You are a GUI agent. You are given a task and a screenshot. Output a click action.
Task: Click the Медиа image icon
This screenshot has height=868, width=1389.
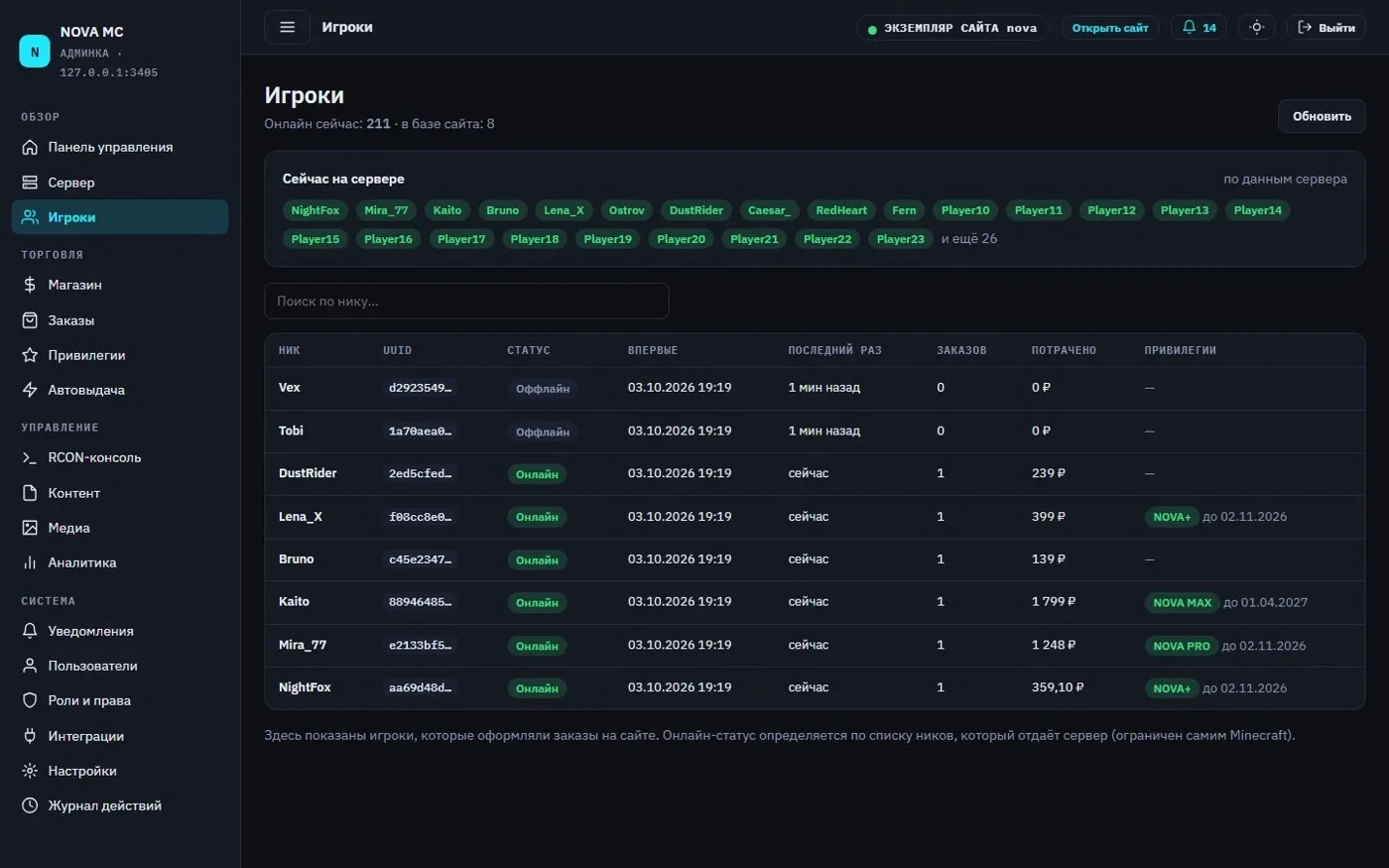click(30, 528)
